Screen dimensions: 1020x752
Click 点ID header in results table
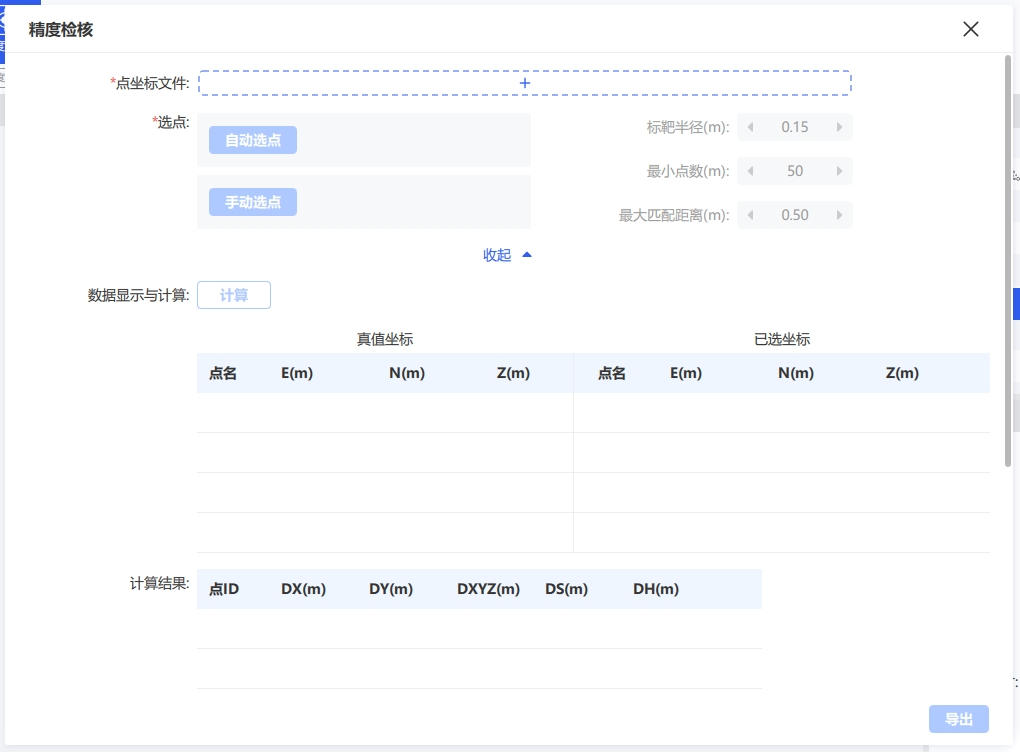[x=224, y=589]
